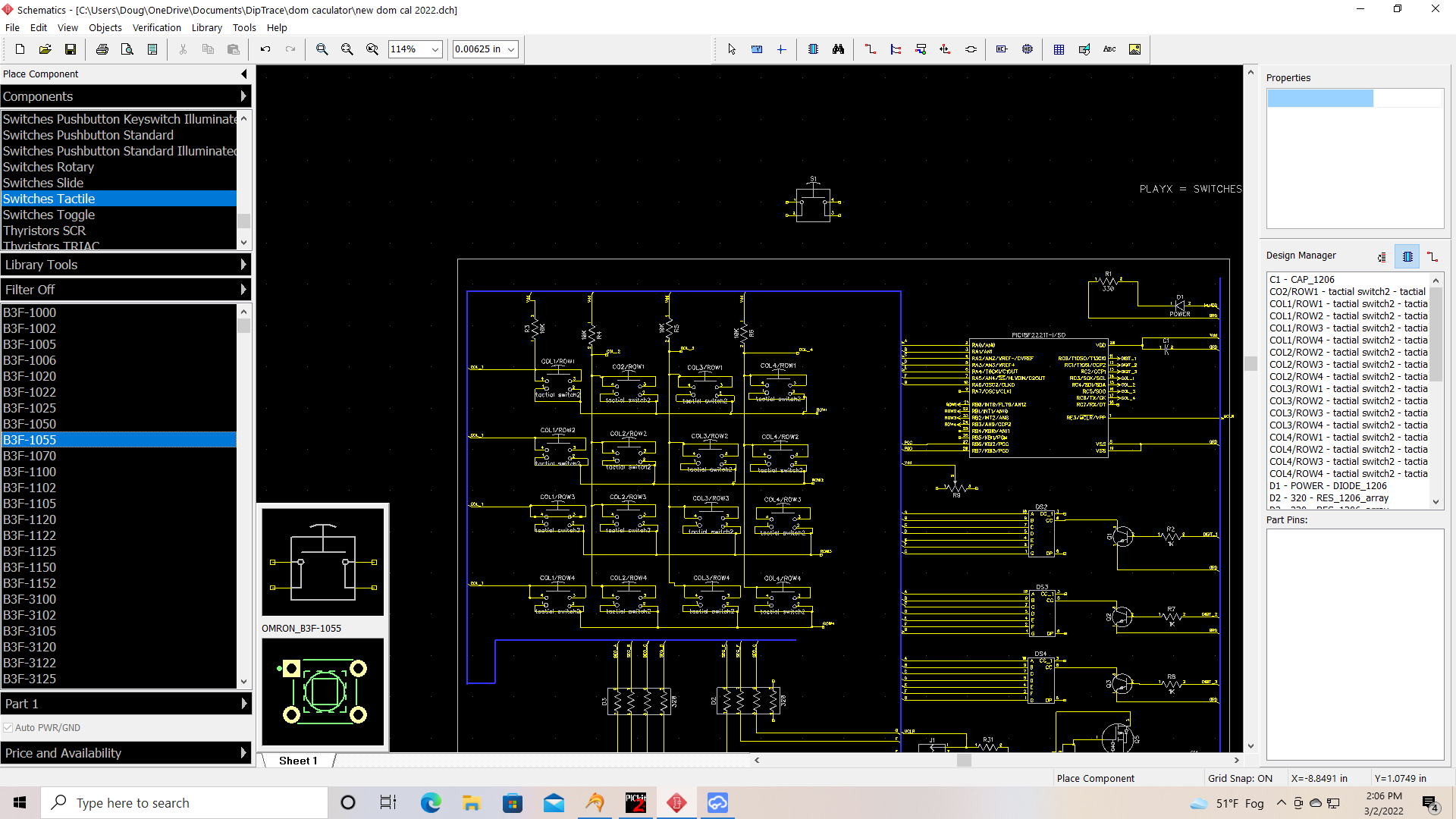The width and height of the screenshot is (1456, 819).
Task: Expand the Library Tools panel
Action: point(126,265)
